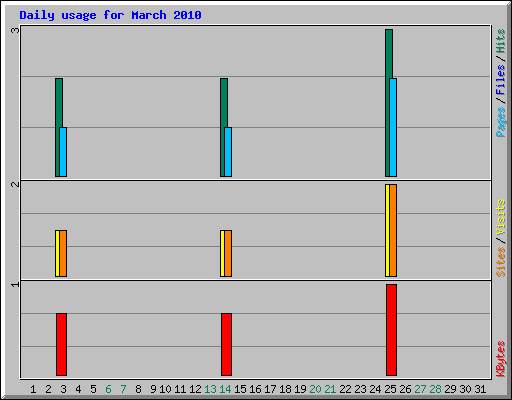Click day 31 on the x-axis
Image resolution: width=512 pixels, height=400 pixels.
point(480,389)
